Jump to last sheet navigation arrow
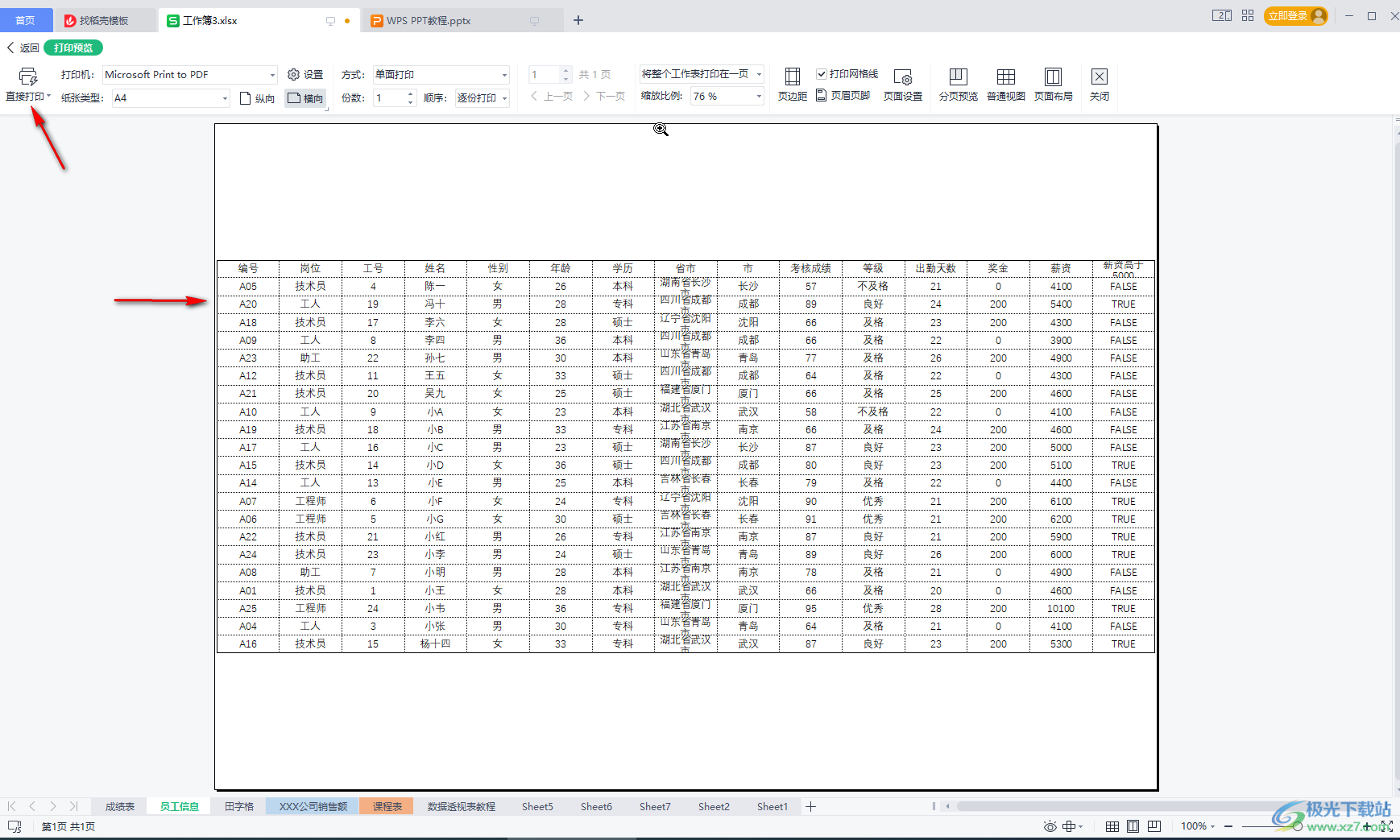Image resolution: width=1400 pixels, height=840 pixels. [x=73, y=806]
